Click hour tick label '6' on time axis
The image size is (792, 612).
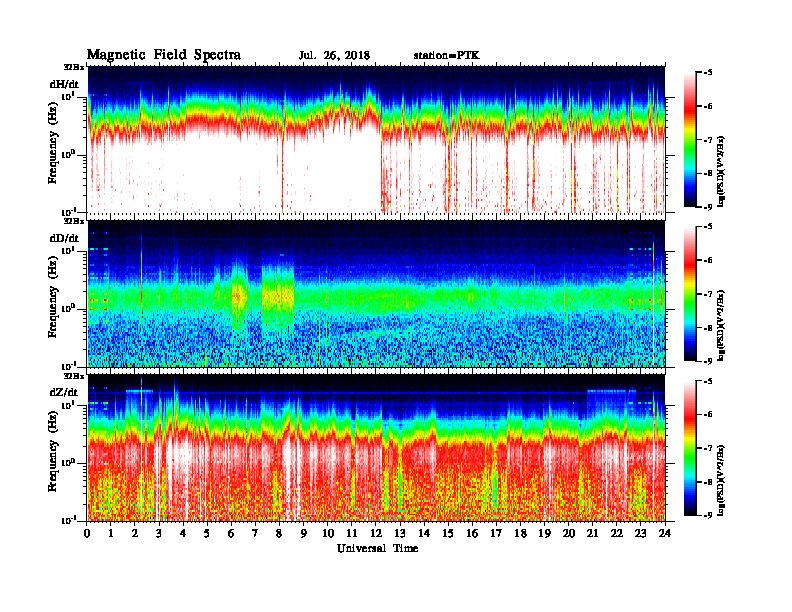coord(231,533)
